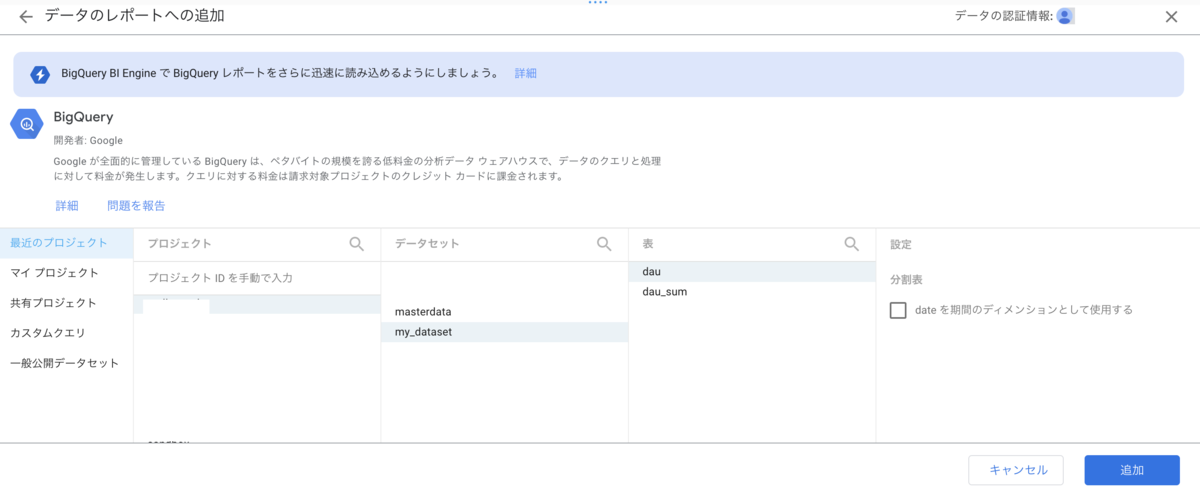Search the 表 column
The width and height of the screenshot is (1200, 497).
coord(852,243)
